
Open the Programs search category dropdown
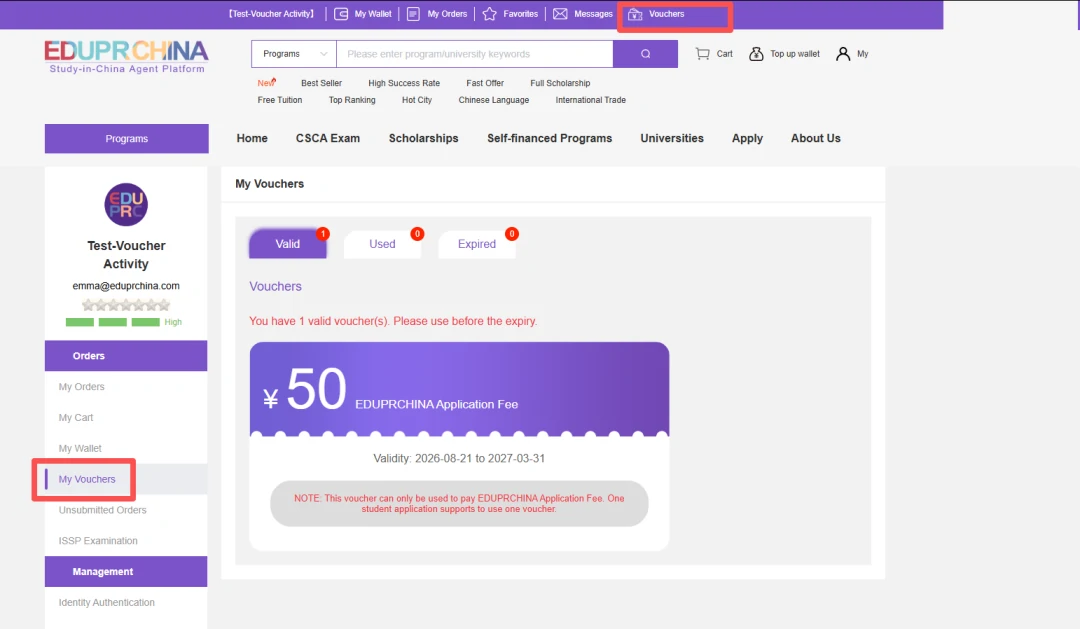click(x=294, y=54)
